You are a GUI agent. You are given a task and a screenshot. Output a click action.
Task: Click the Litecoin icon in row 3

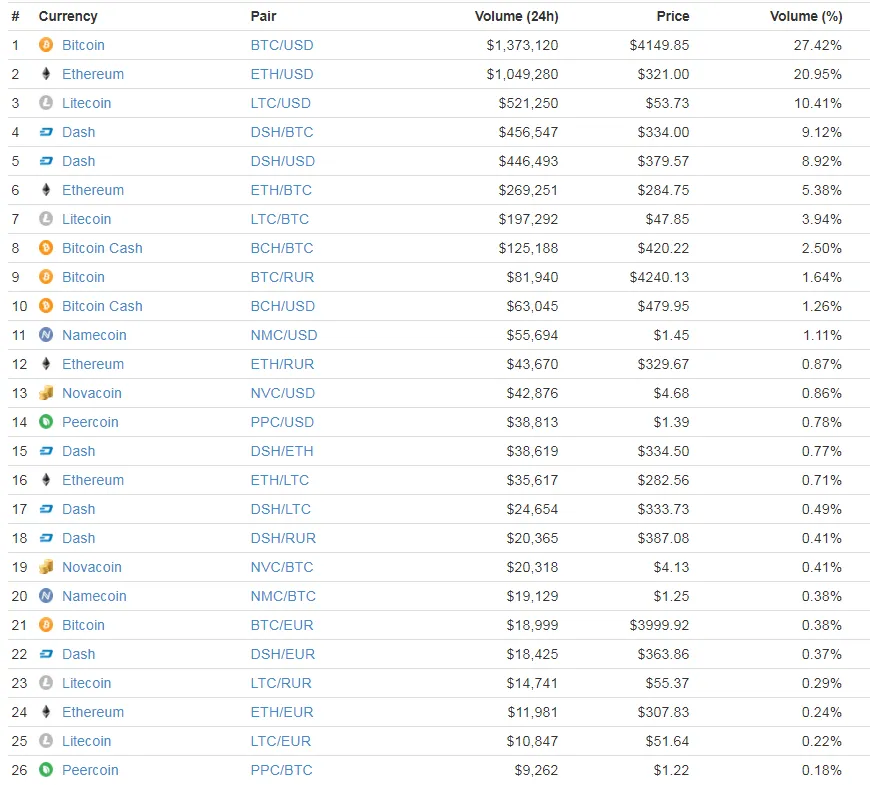46,103
